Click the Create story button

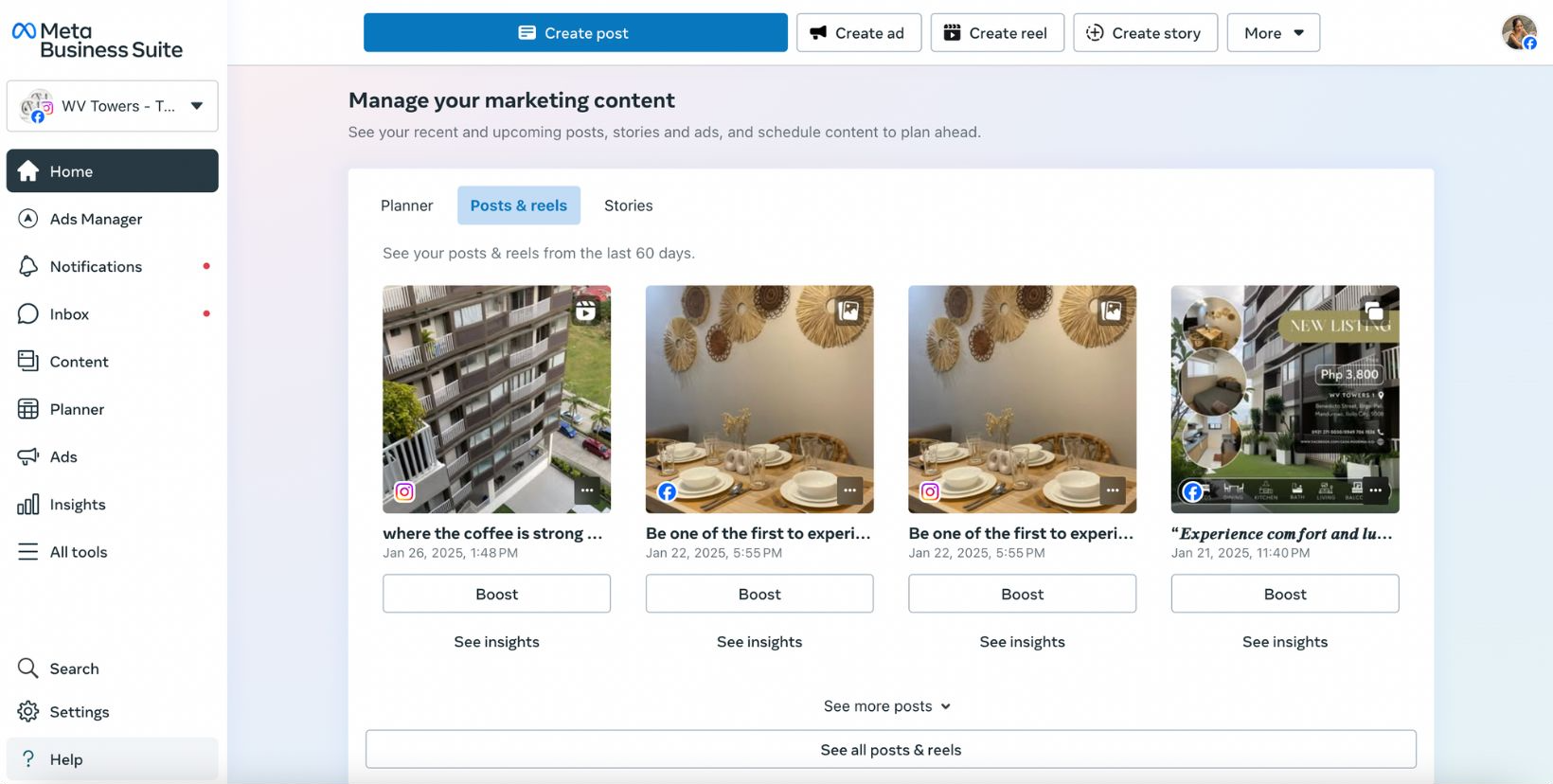click(1146, 32)
